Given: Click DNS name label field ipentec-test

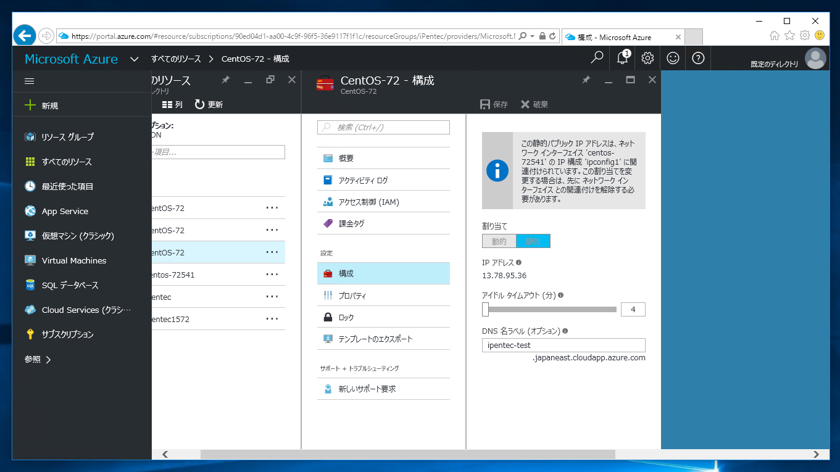Looking at the screenshot, I should tap(564, 345).
